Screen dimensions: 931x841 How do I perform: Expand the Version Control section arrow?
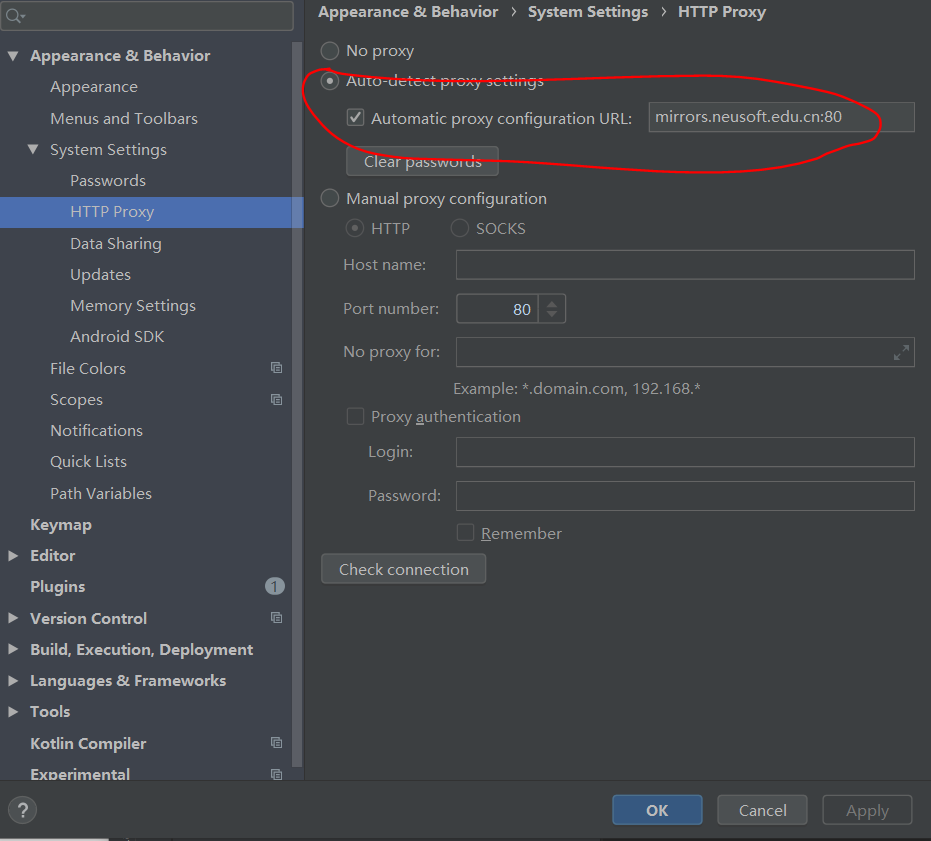click(x=12, y=618)
